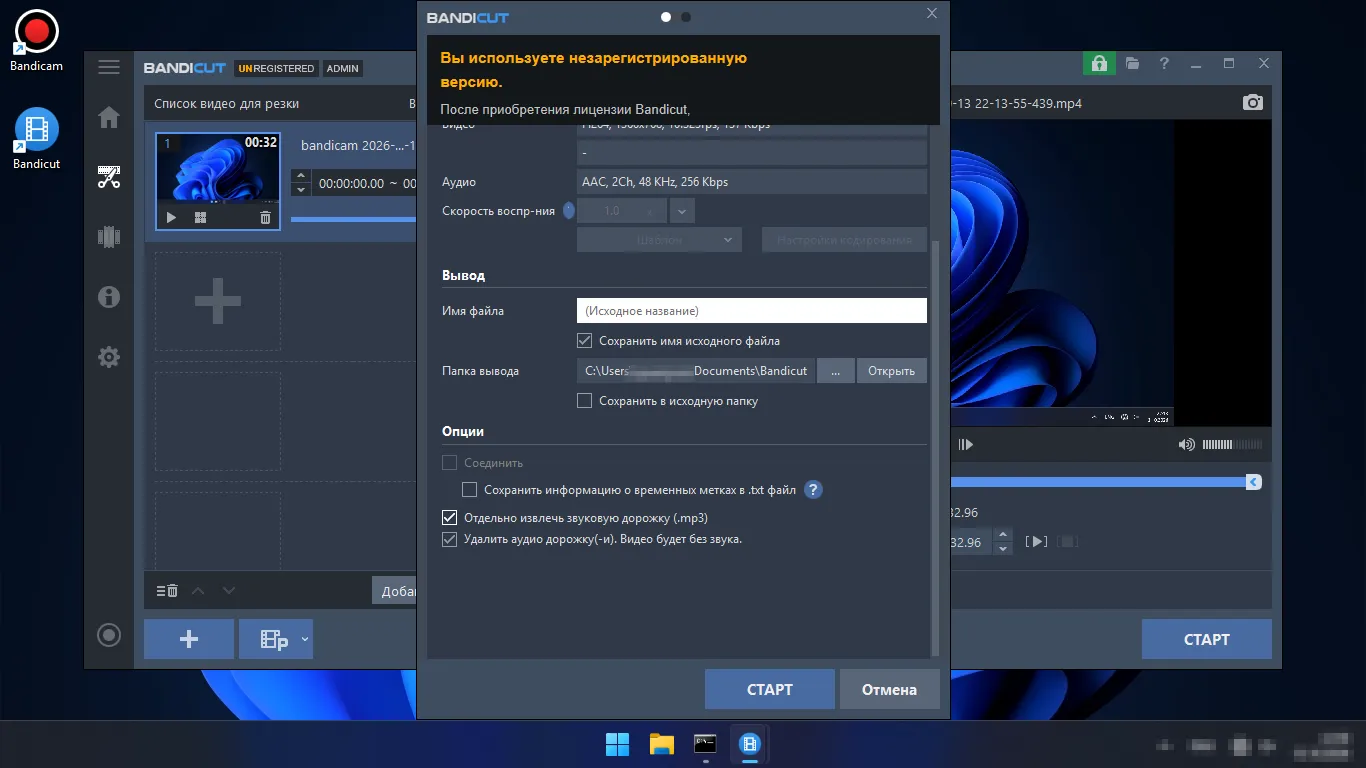Click the 'Имя файла' input field
The height and width of the screenshot is (768, 1366).
[x=752, y=311]
